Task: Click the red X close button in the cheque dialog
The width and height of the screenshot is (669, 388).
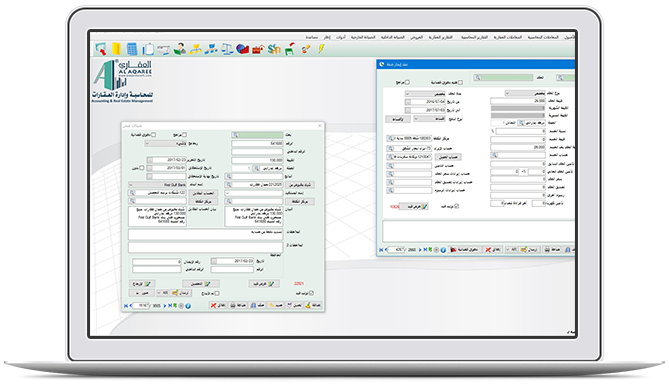Action: point(218,306)
